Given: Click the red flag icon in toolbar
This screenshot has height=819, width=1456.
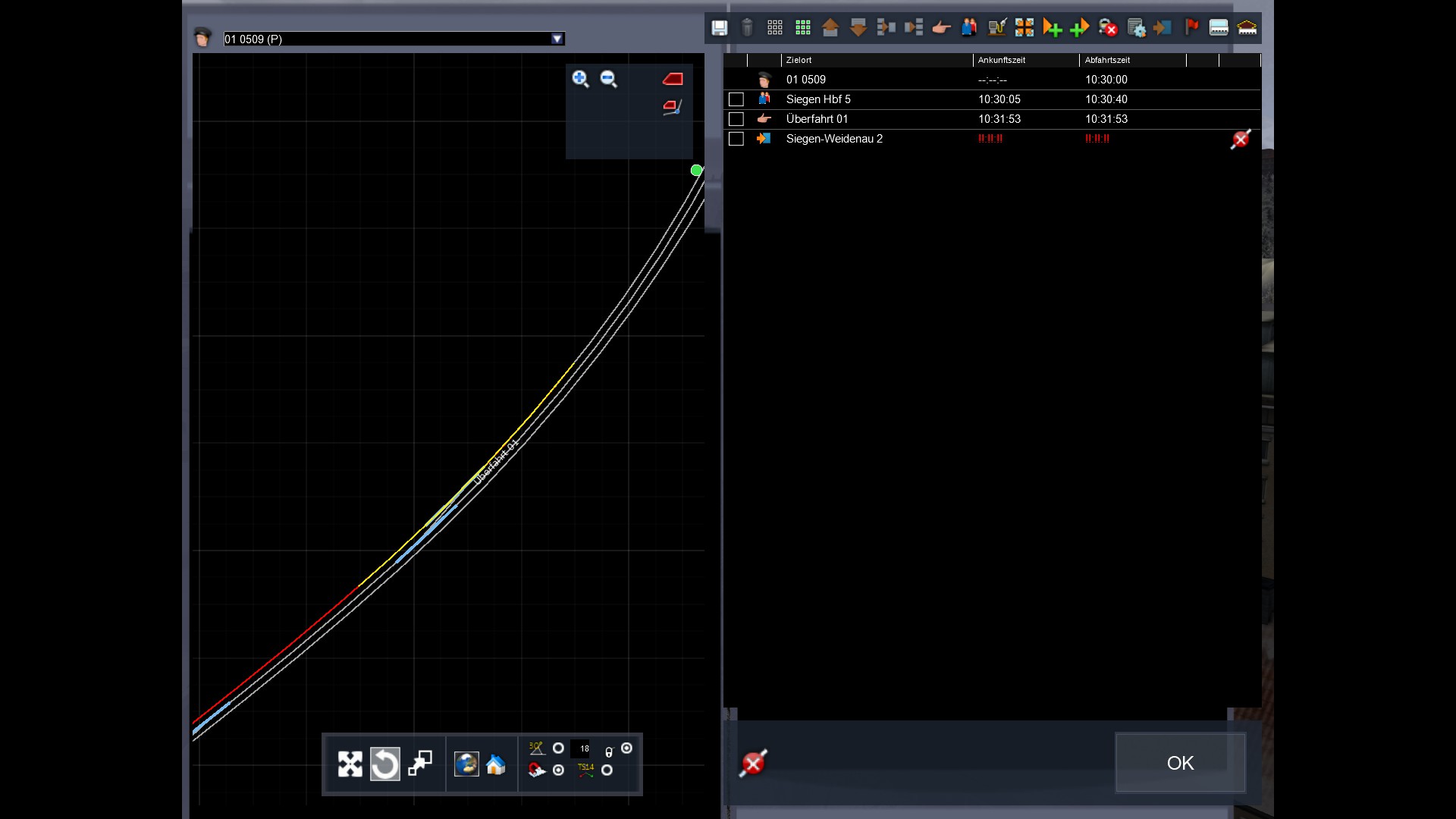Looking at the screenshot, I should tap(1191, 28).
